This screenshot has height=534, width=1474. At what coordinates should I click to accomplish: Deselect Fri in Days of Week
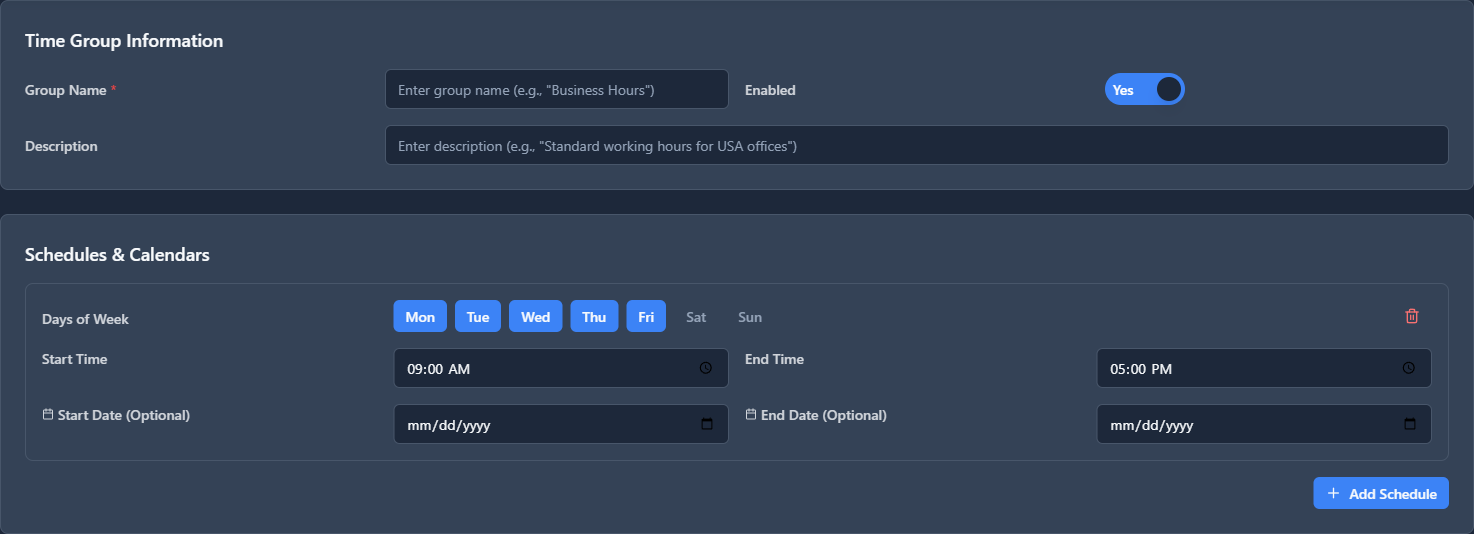coord(646,317)
